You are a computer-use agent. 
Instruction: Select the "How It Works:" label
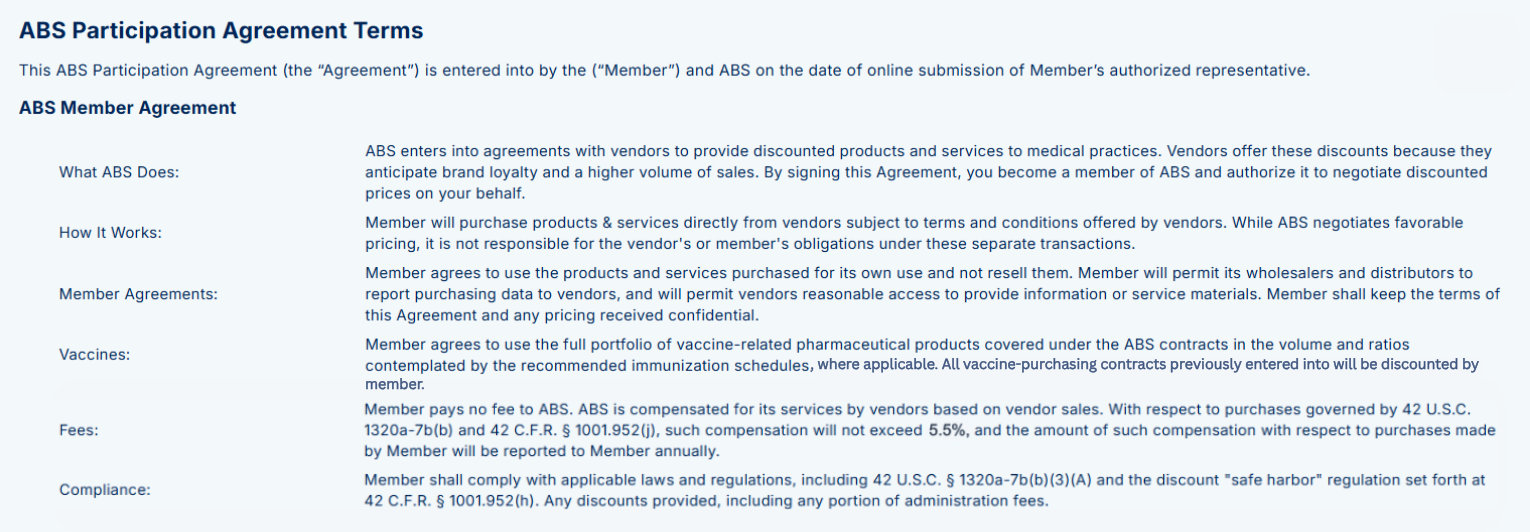(110, 232)
